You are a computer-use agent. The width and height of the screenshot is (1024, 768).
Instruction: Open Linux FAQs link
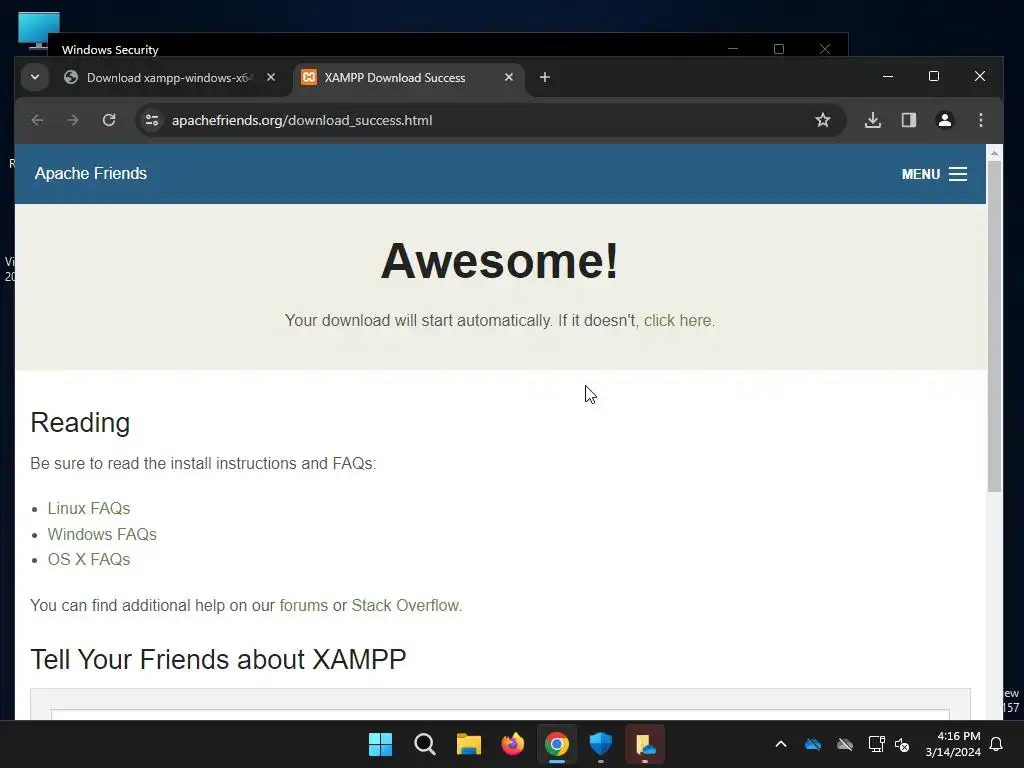coord(89,508)
